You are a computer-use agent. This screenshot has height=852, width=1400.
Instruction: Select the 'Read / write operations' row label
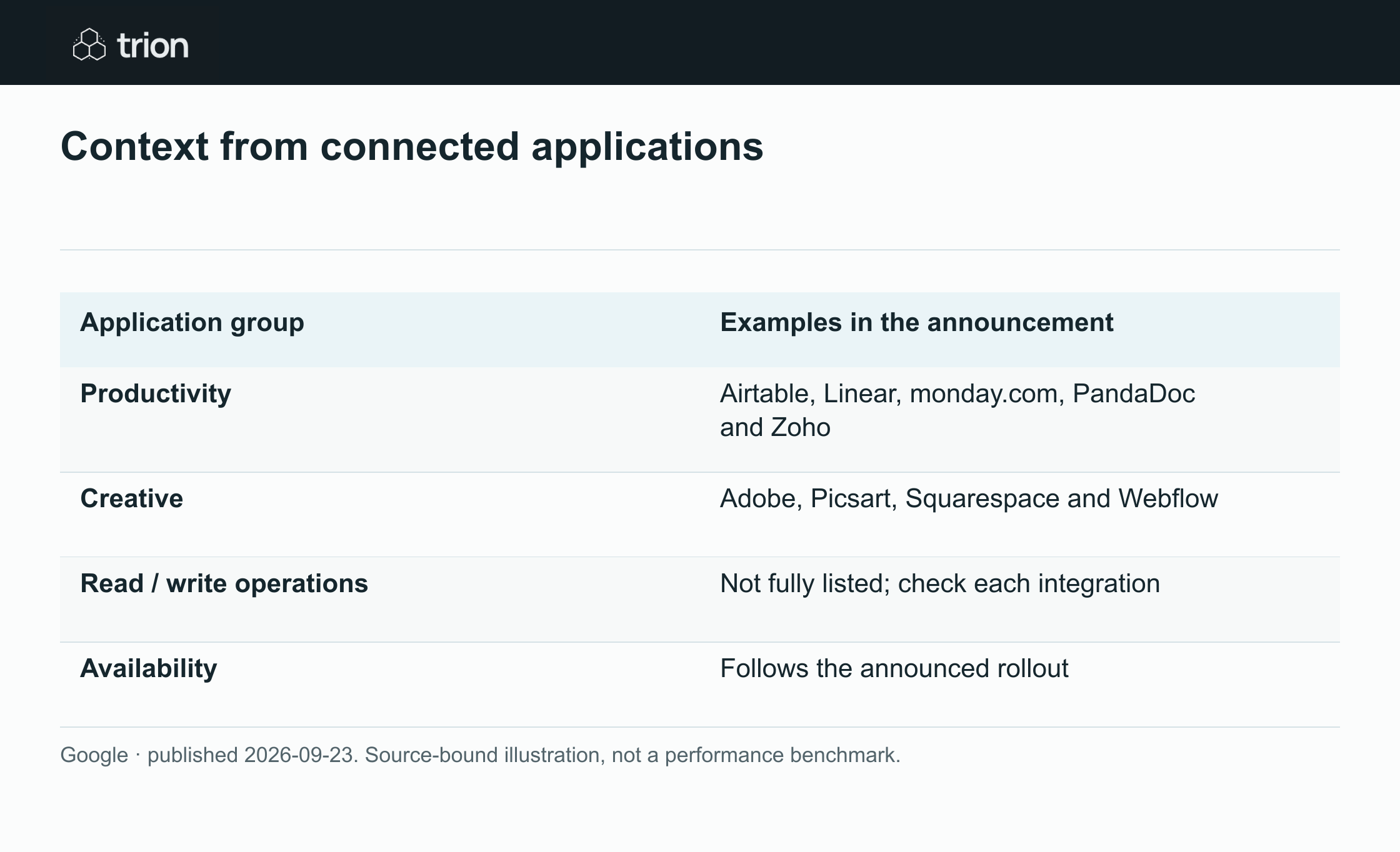pos(224,583)
